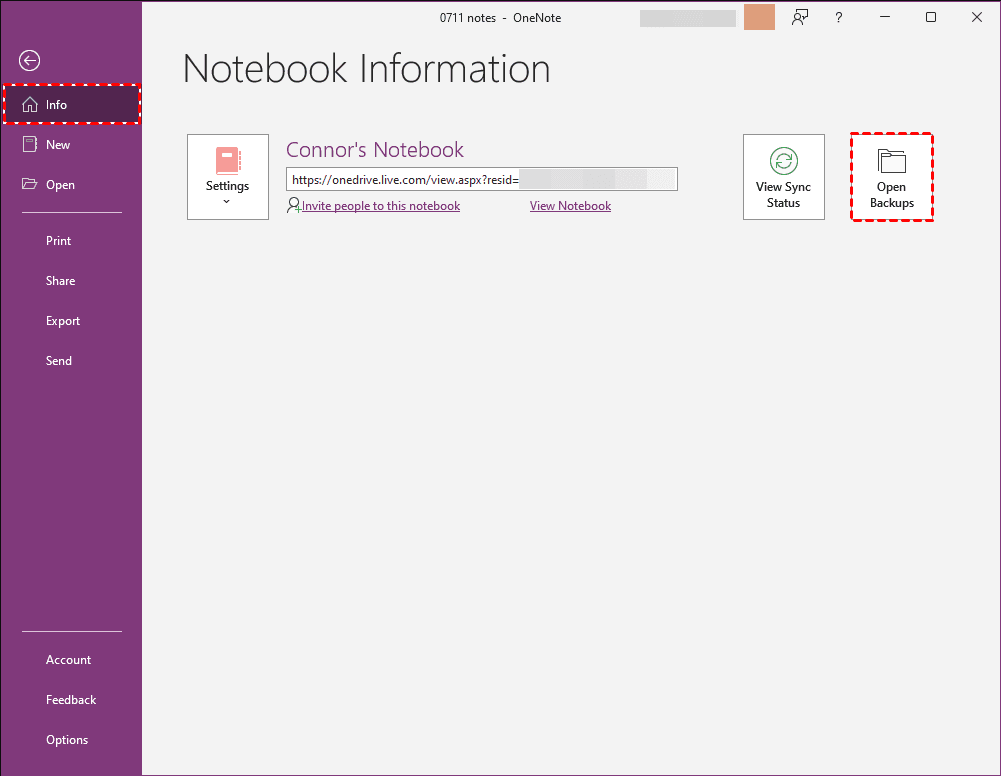
Task: Click the Send sidebar entry
Action: (58, 360)
